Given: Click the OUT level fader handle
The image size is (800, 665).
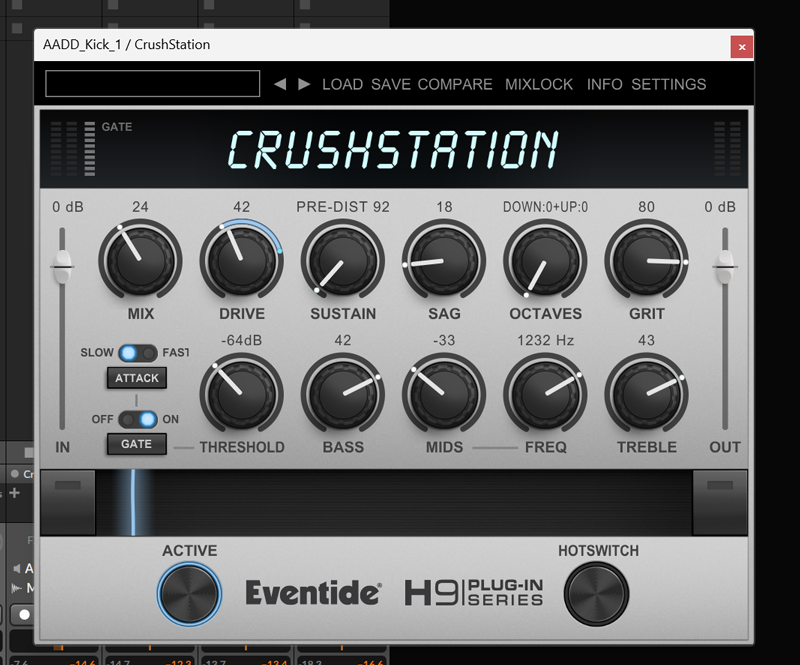Looking at the screenshot, I should point(724,266).
